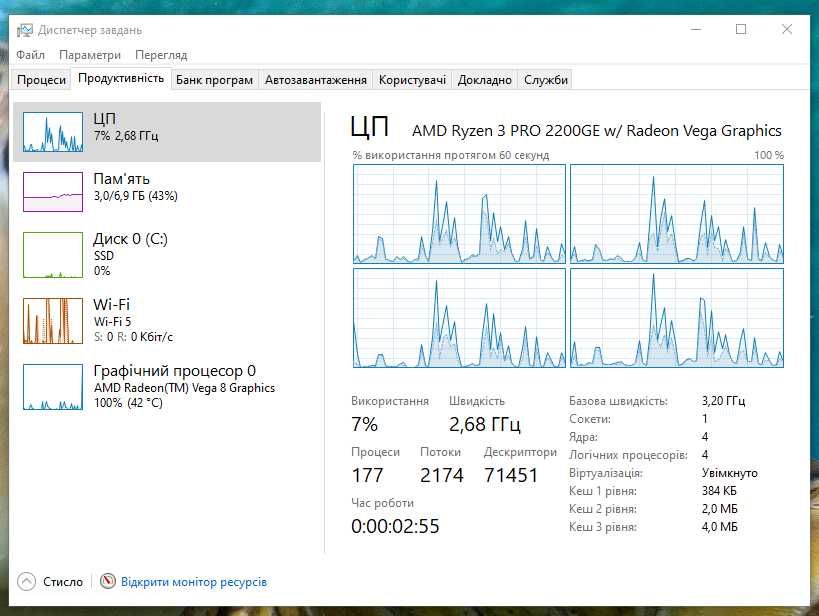Click the Кеш 1 рівня value 384 КБ
Screen dimensions: 819x616
click(x=719, y=491)
